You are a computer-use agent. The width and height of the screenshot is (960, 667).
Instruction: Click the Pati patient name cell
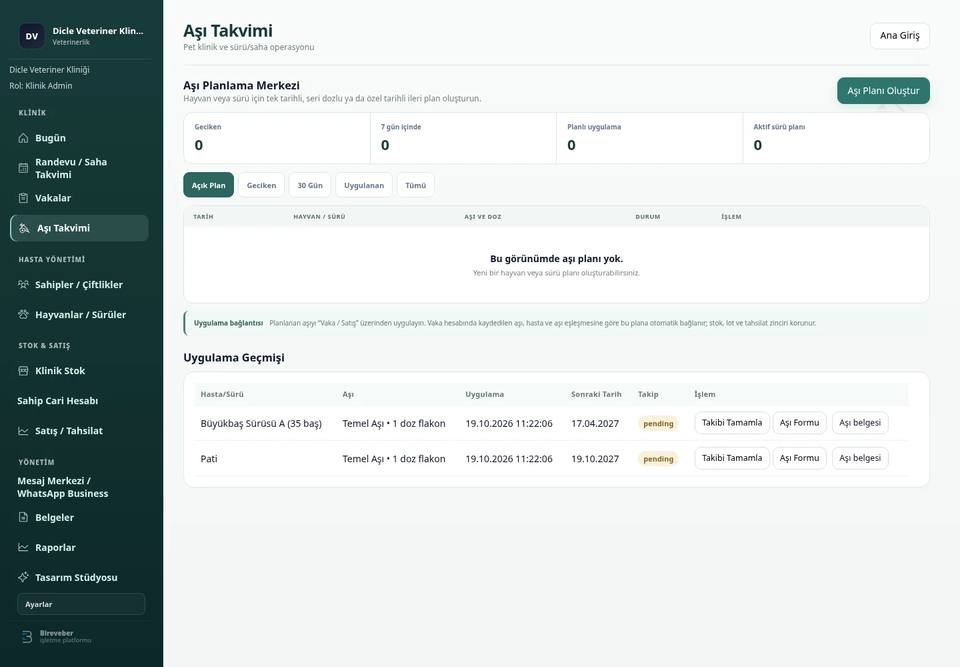(x=209, y=459)
